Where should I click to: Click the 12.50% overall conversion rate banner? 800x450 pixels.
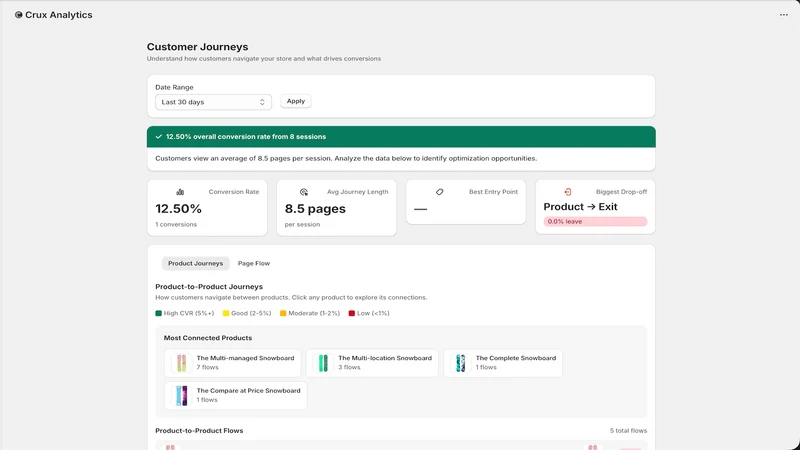click(401, 137)
